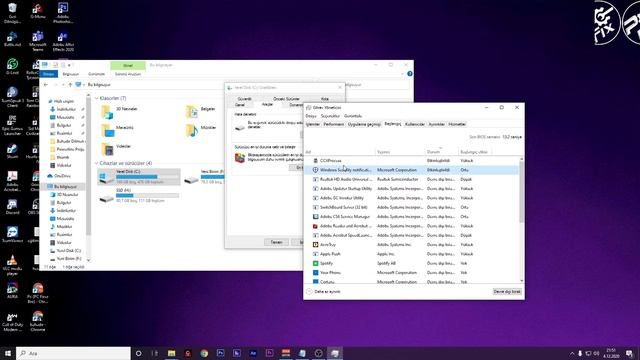Click Bu bilgisayar in Explorer address bar
Screen dimensions: 640x360
99,84
